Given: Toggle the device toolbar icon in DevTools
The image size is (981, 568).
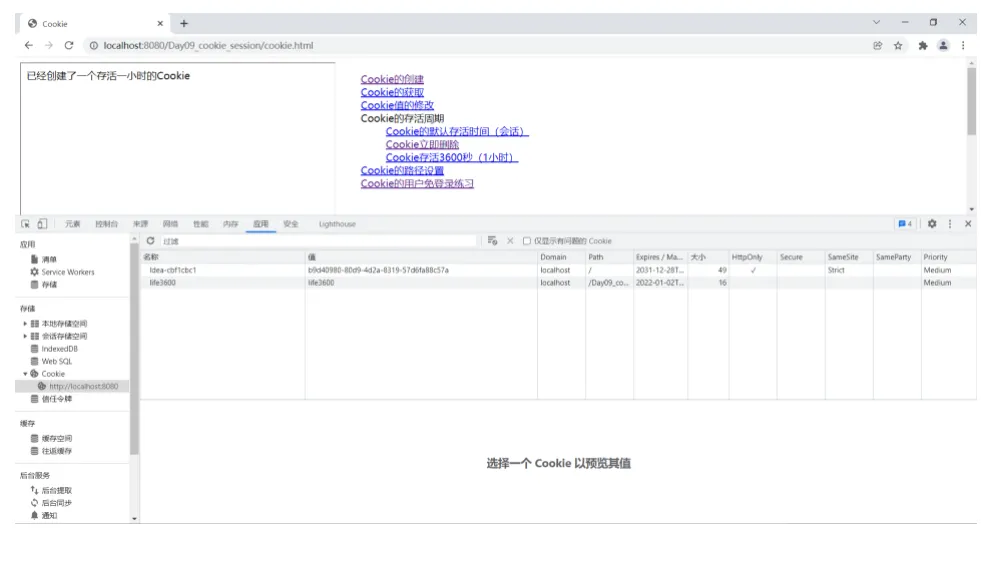Looking at the screenshot, I should [42, 224].
